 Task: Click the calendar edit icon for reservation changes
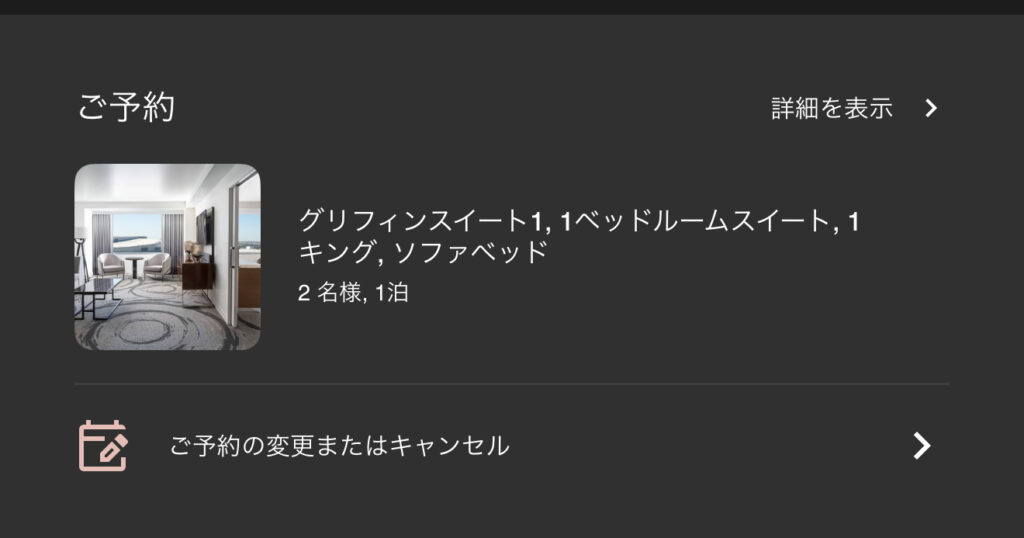(x=103, y=446)
